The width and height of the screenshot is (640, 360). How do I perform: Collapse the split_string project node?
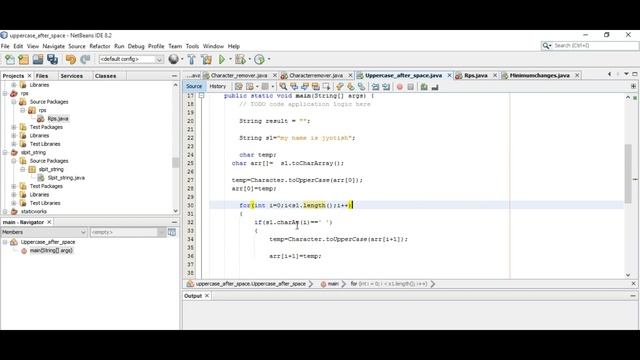(5, 152)
